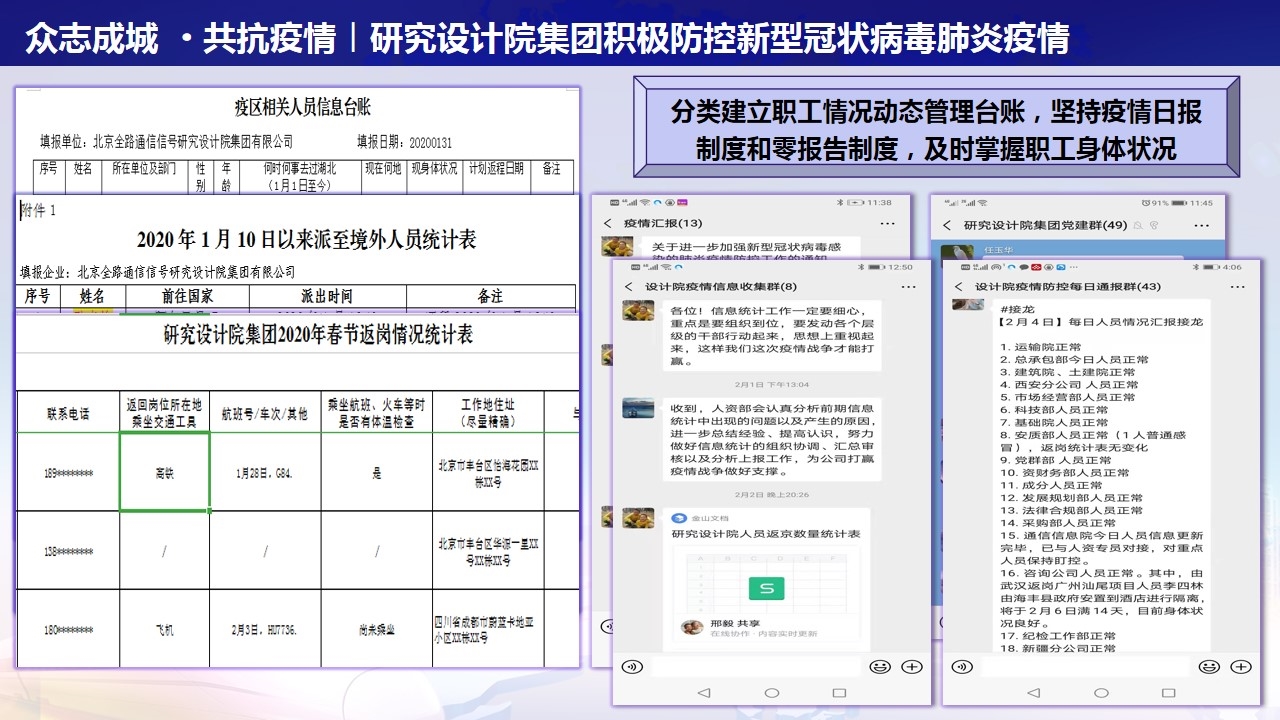Click the 何时何事去过湖北 column header

point(298,177)
